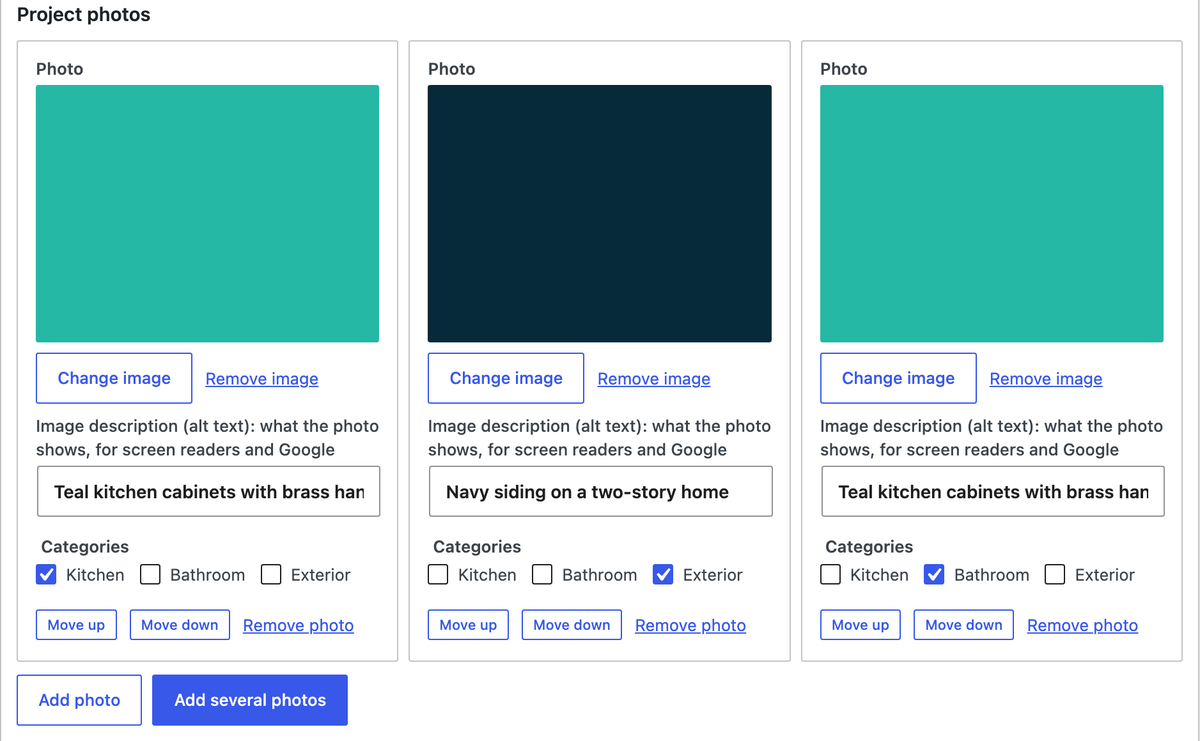
Task: Click the Add photo button
Action: pos(79,700)
